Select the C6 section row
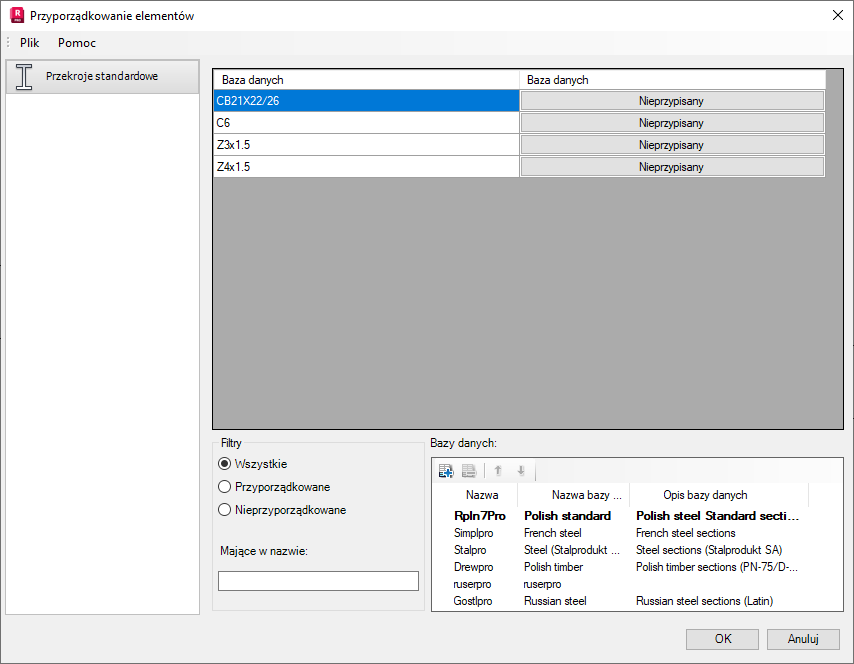The image size is (854, 664). (x=366, y=123)
